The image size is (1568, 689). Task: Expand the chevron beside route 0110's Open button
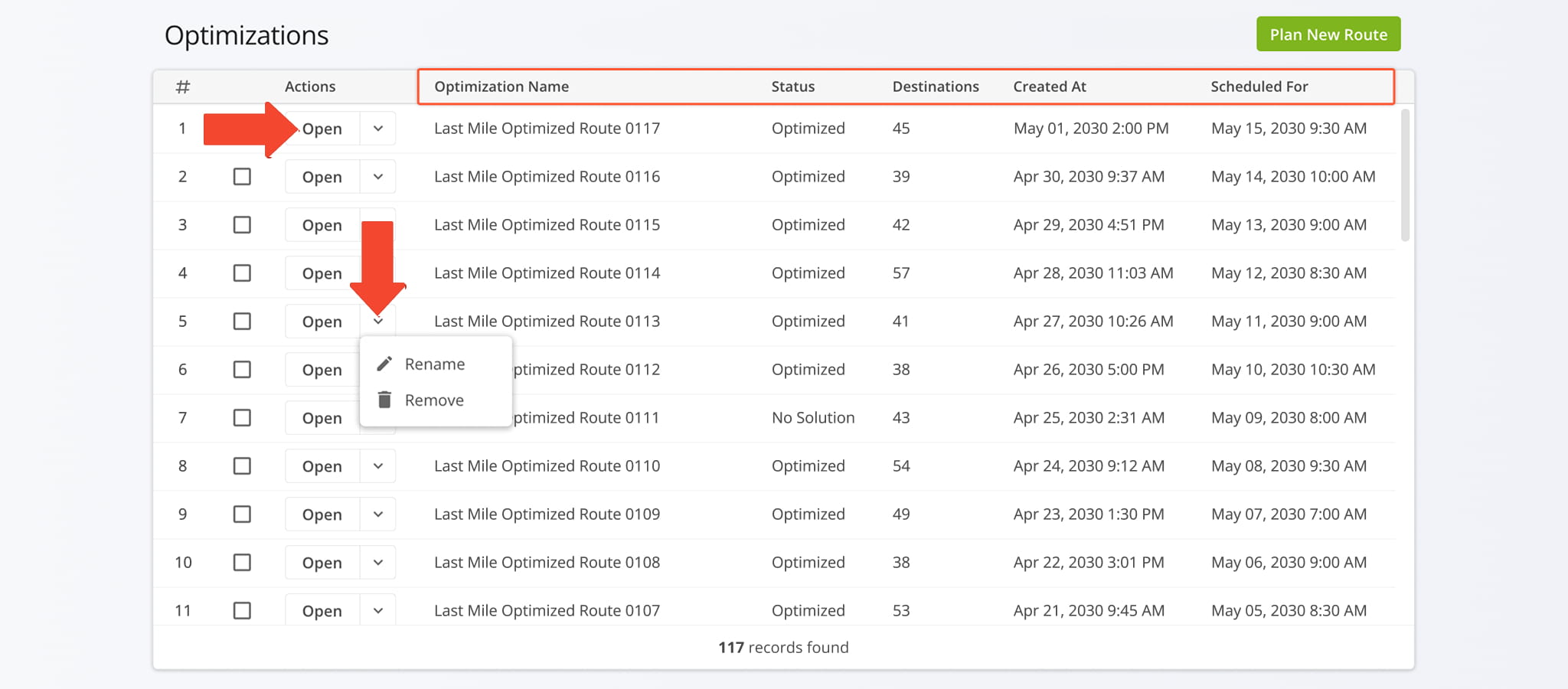(378, 466)
